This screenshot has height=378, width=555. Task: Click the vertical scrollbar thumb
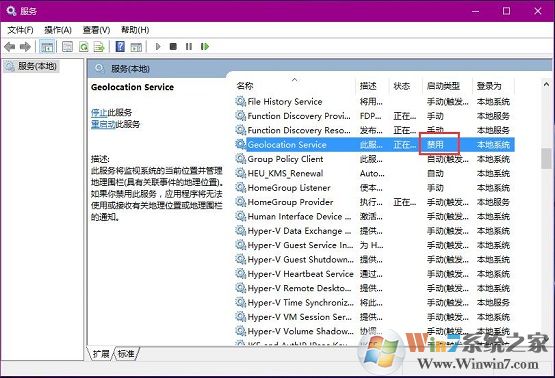(x=546, y=158)
